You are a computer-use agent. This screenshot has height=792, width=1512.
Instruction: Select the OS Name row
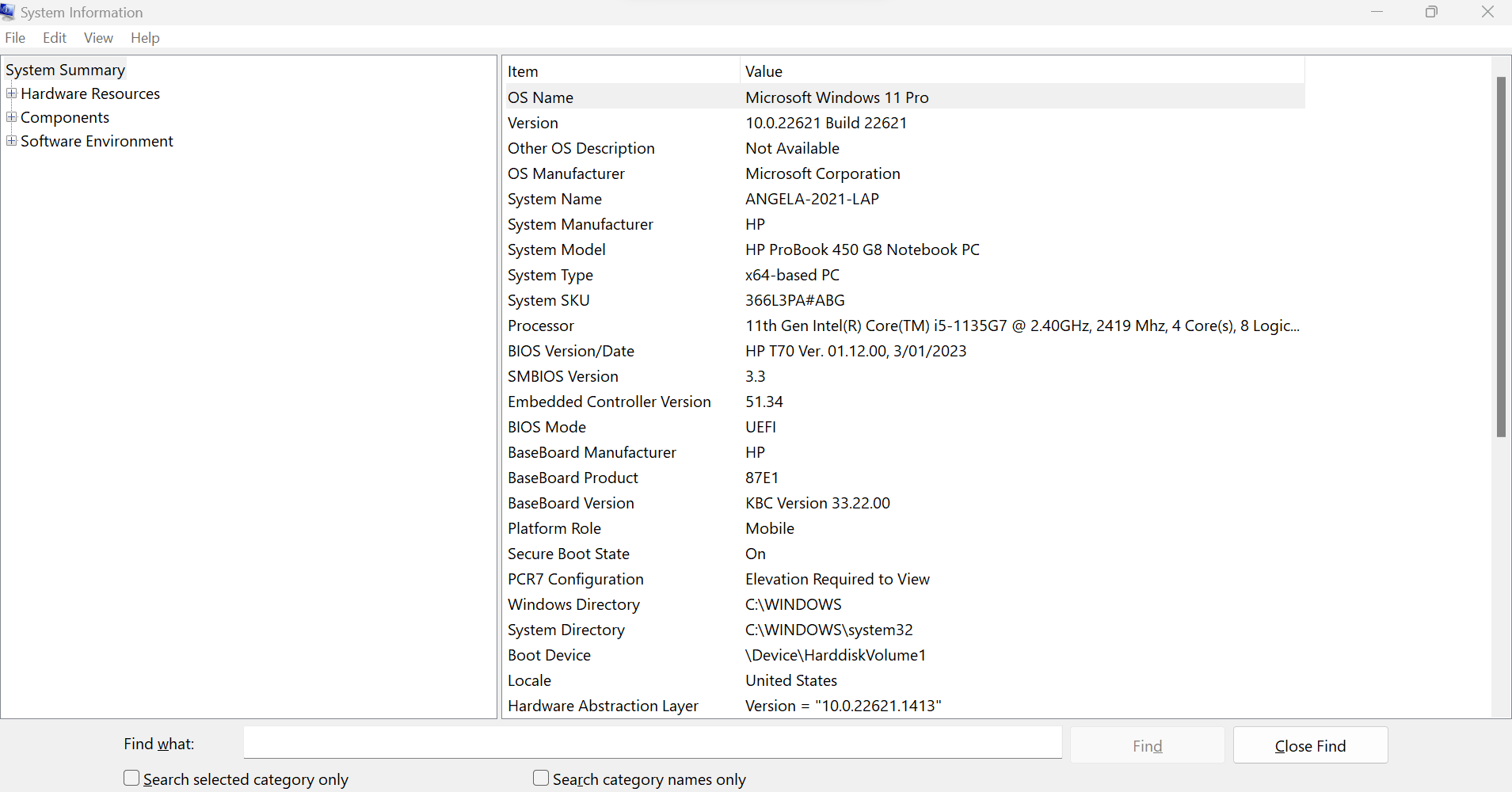tap(905, 97)
